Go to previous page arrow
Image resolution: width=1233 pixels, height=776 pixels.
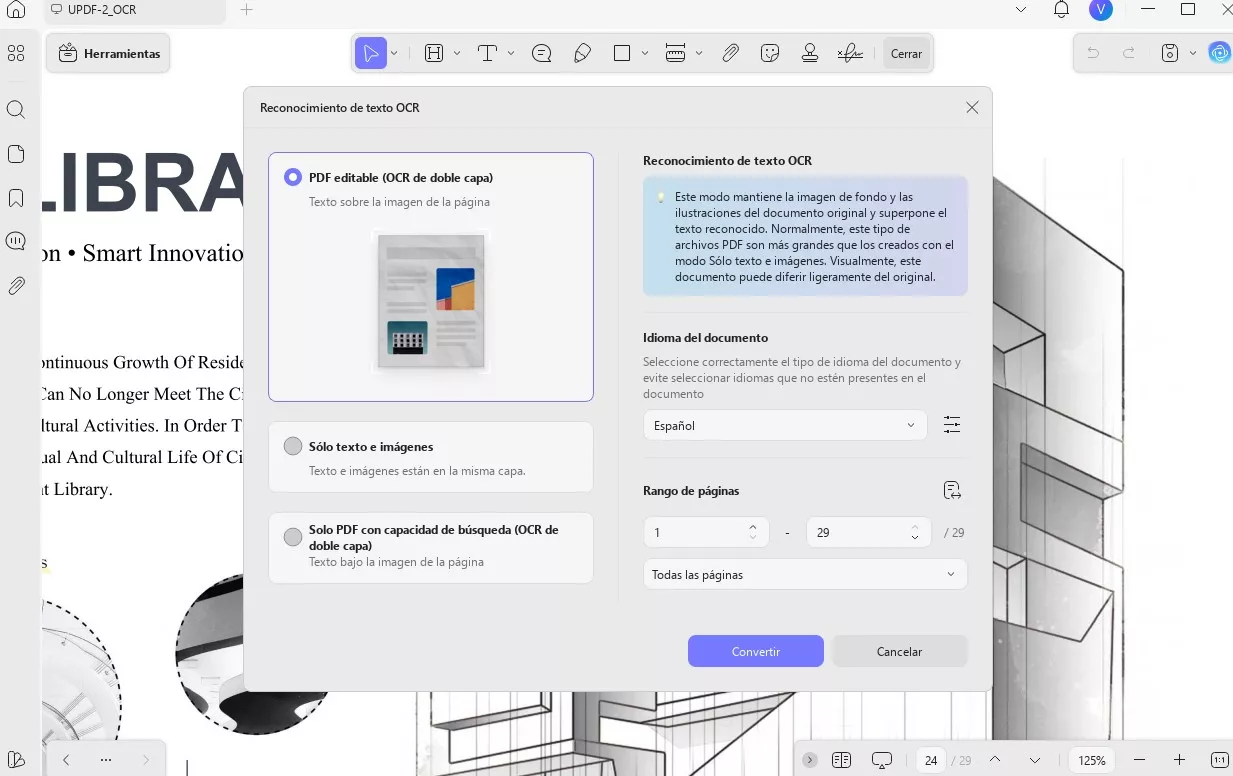[994, 760]
